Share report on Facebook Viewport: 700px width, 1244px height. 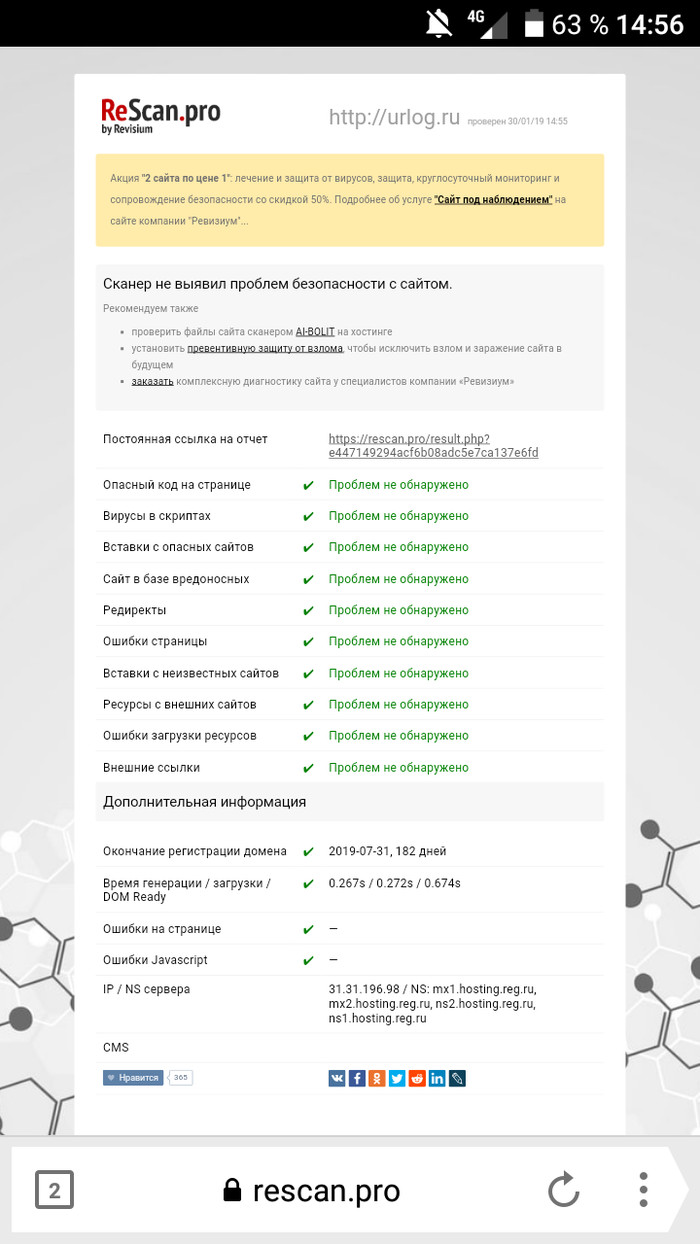(x=357, y=1078)
